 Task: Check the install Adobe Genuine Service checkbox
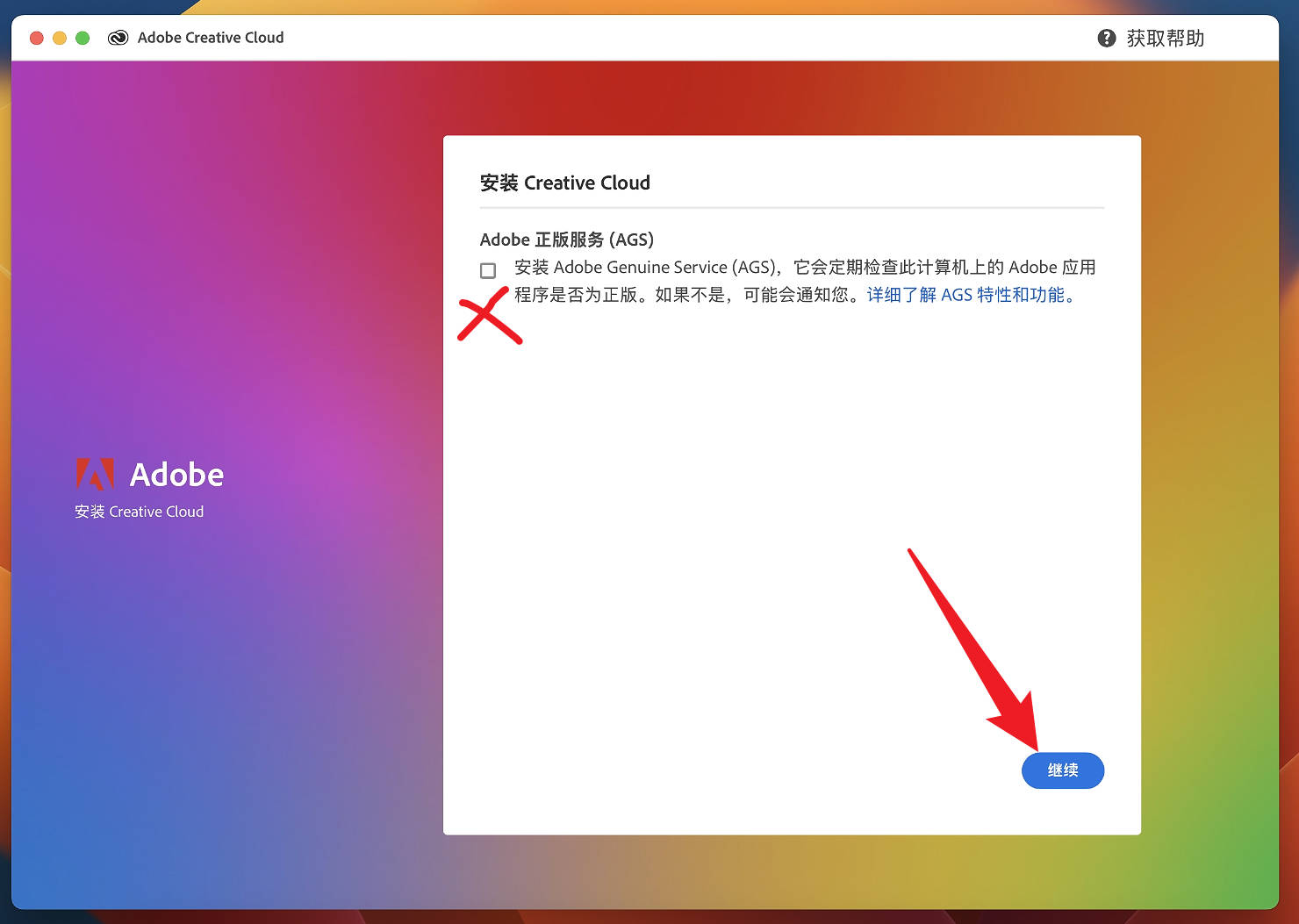click(488, 270)
